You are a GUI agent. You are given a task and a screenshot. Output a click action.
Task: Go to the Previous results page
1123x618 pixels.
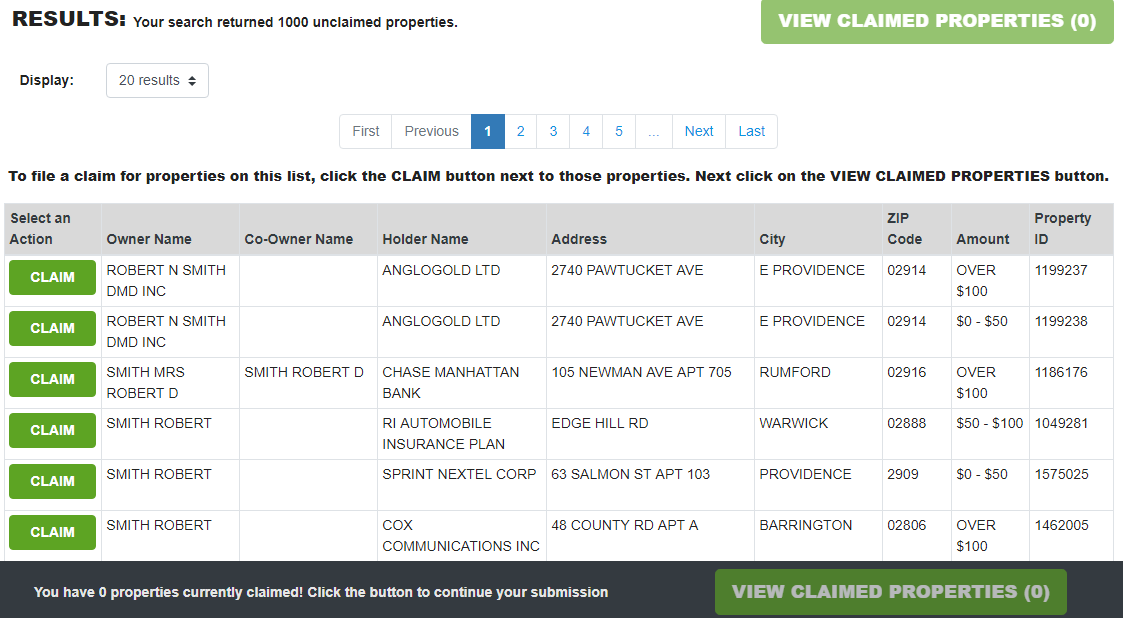(x=431, y=131)
